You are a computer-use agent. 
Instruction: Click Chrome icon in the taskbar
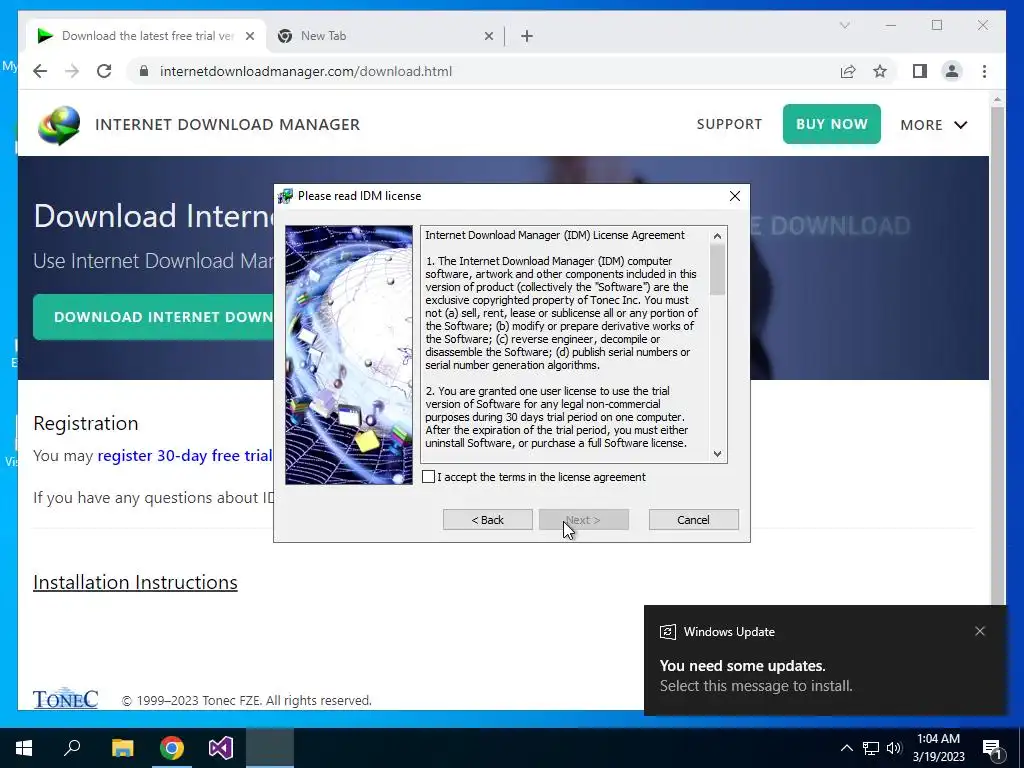tap(172, 748)
